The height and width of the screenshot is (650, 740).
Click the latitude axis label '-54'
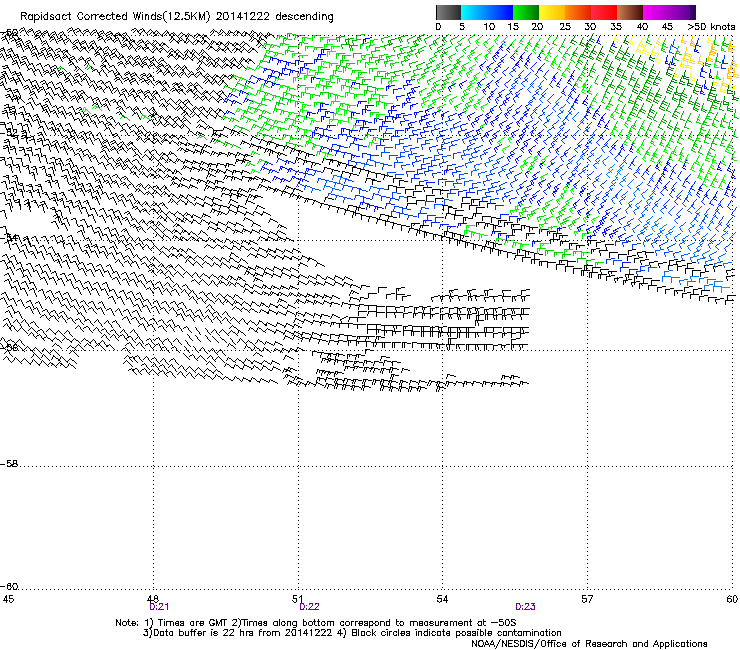(9, 237)
